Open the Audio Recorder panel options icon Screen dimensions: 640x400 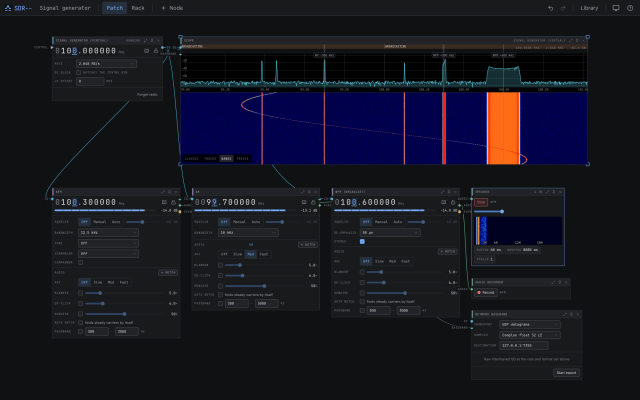tap(560, 282)
